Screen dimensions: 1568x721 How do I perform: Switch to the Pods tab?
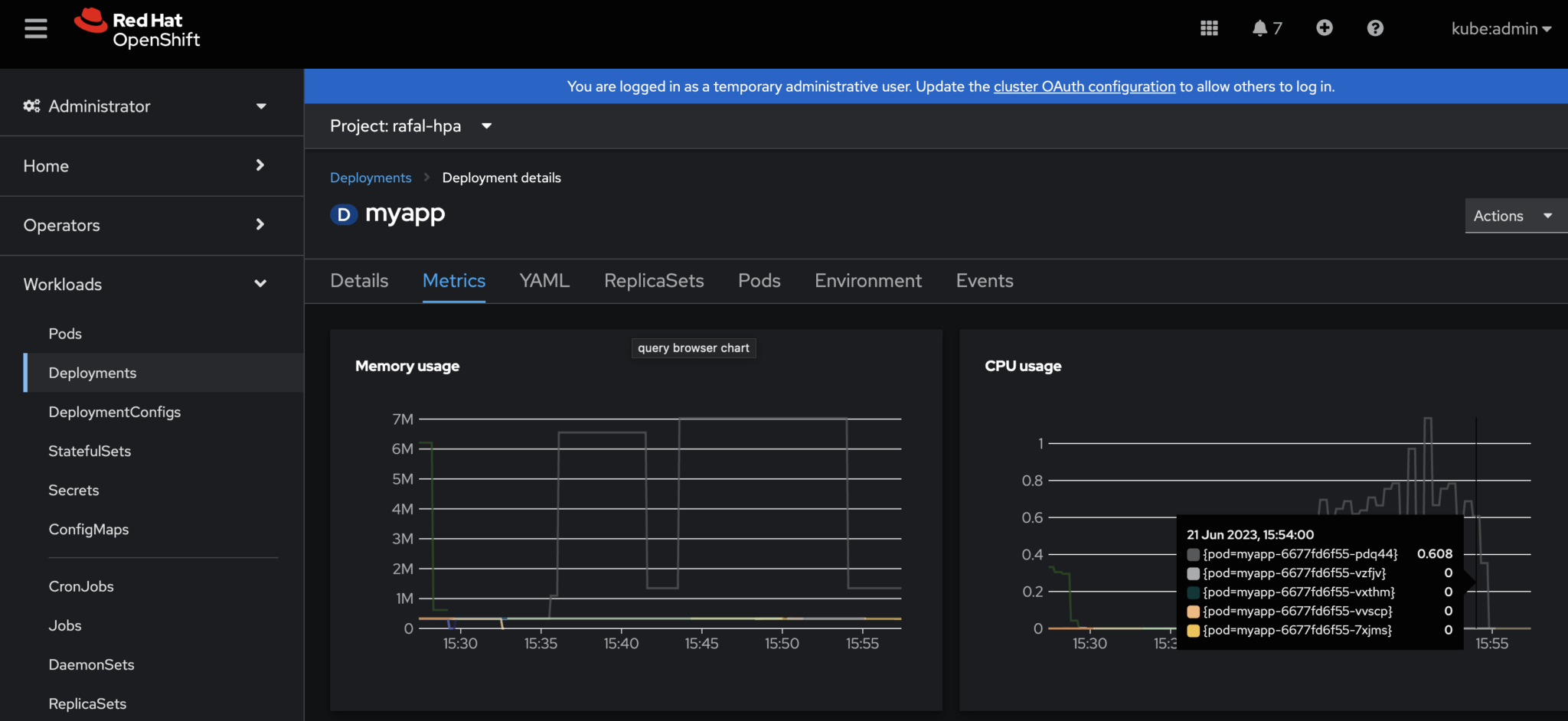coord(759,281)
